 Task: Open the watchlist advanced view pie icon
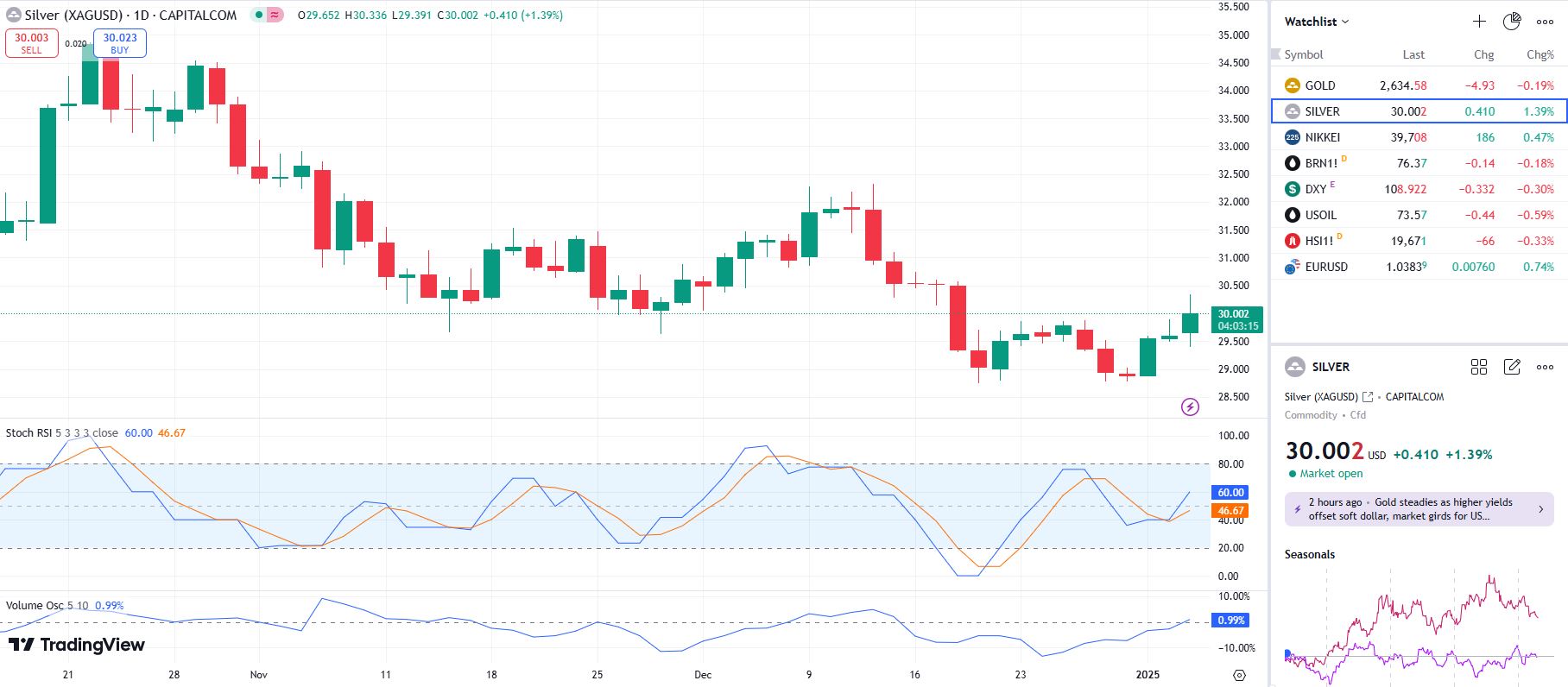point(1512,22)
